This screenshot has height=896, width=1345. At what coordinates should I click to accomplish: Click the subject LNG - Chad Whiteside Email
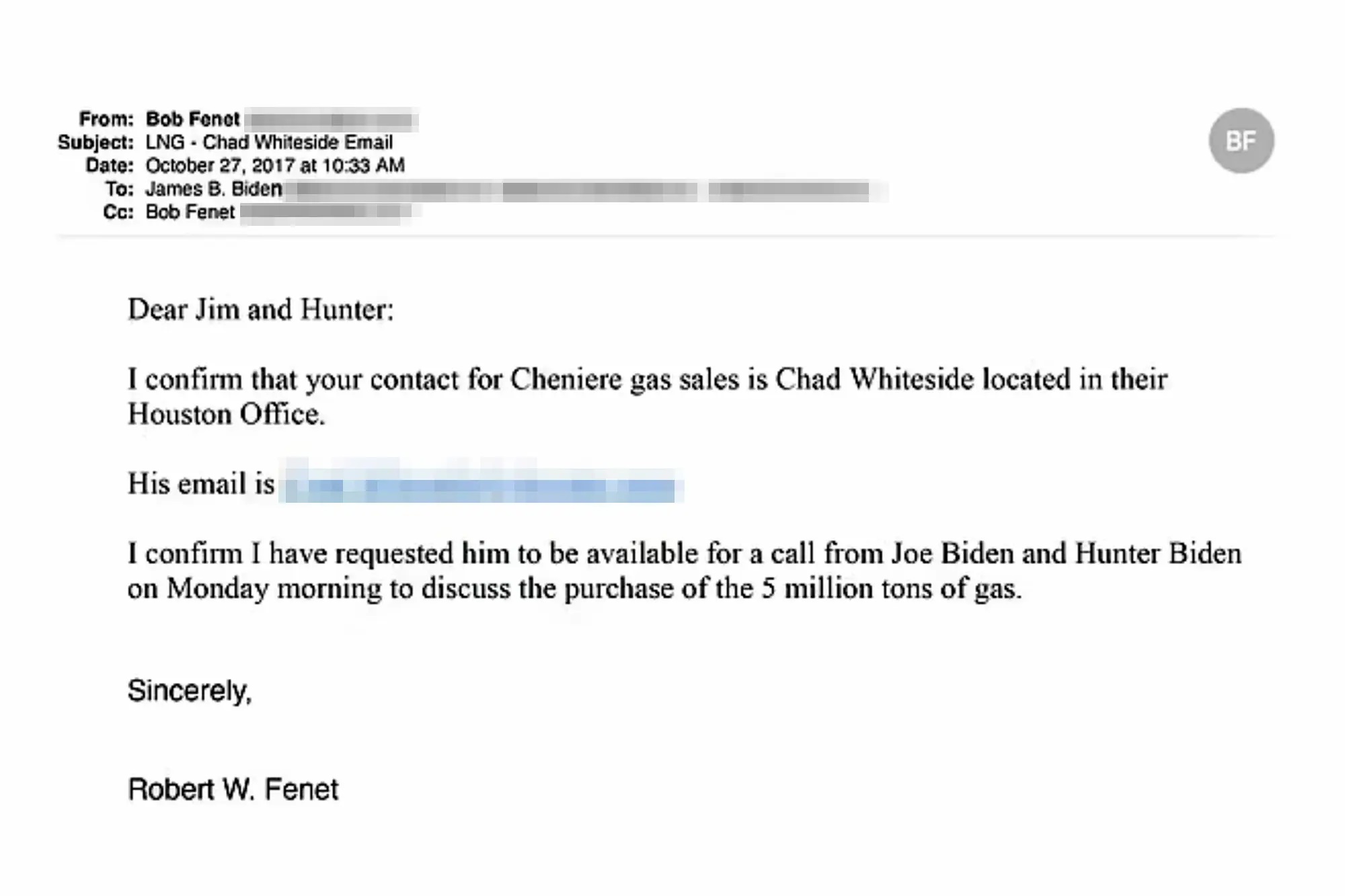point(269,142)
